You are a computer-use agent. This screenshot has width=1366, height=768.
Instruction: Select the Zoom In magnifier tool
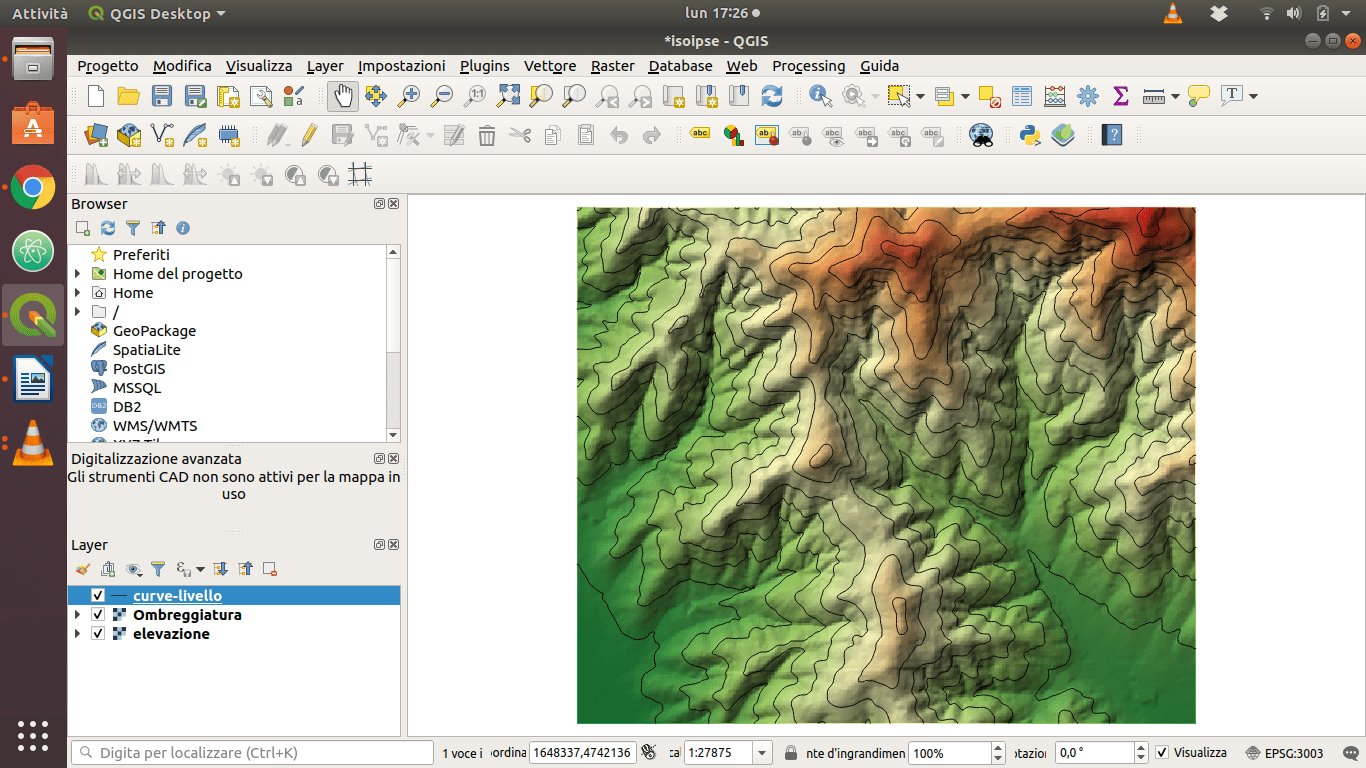click(409, 96)
